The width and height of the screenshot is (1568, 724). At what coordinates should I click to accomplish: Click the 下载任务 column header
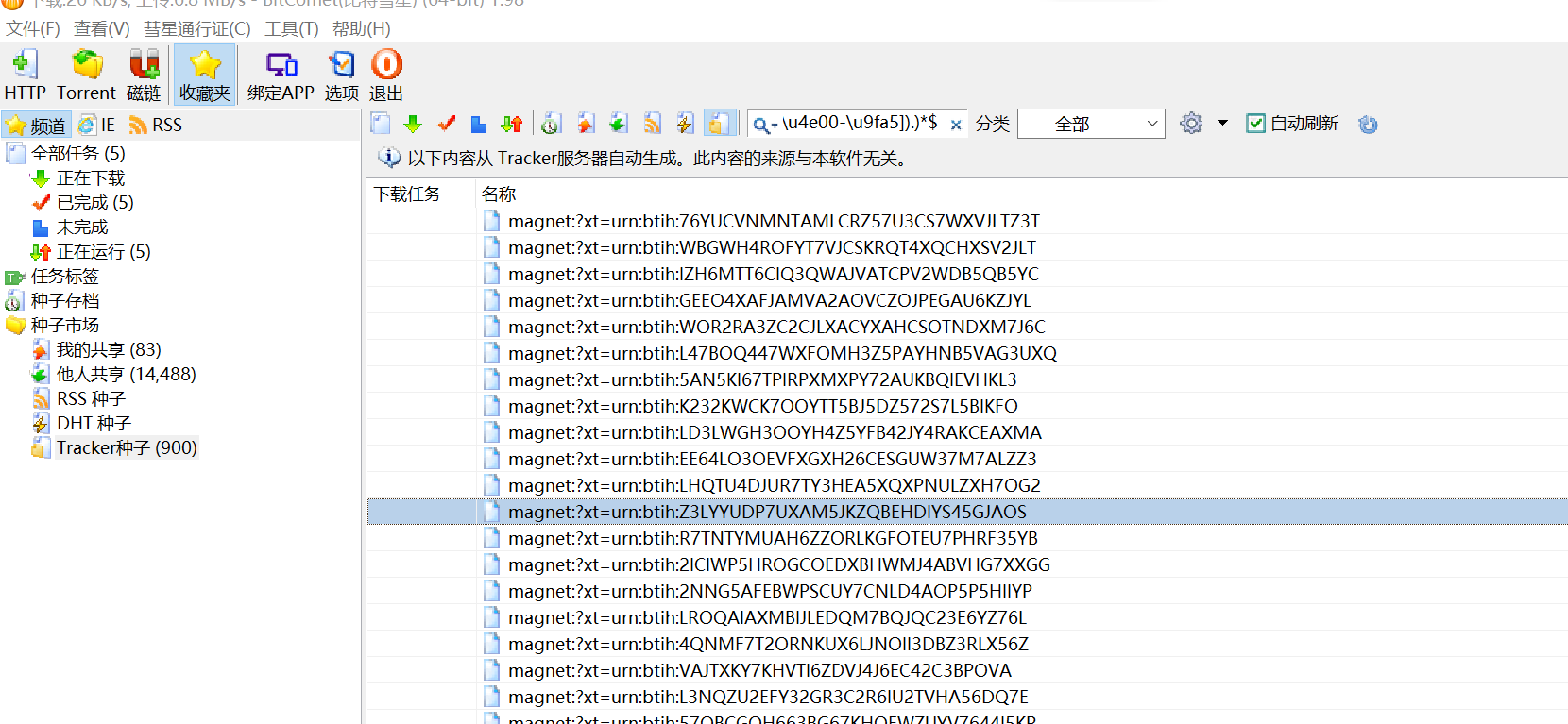tap(421, 194)
